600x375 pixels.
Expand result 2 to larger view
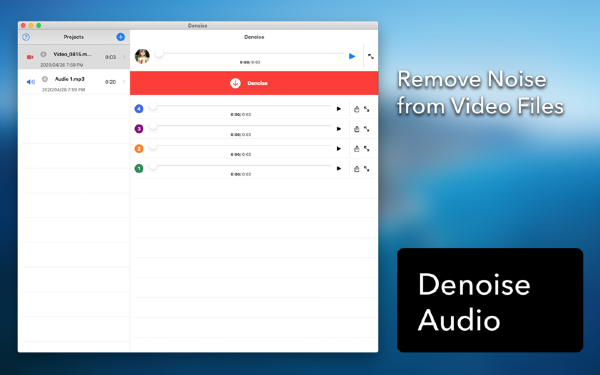(367, 149)
